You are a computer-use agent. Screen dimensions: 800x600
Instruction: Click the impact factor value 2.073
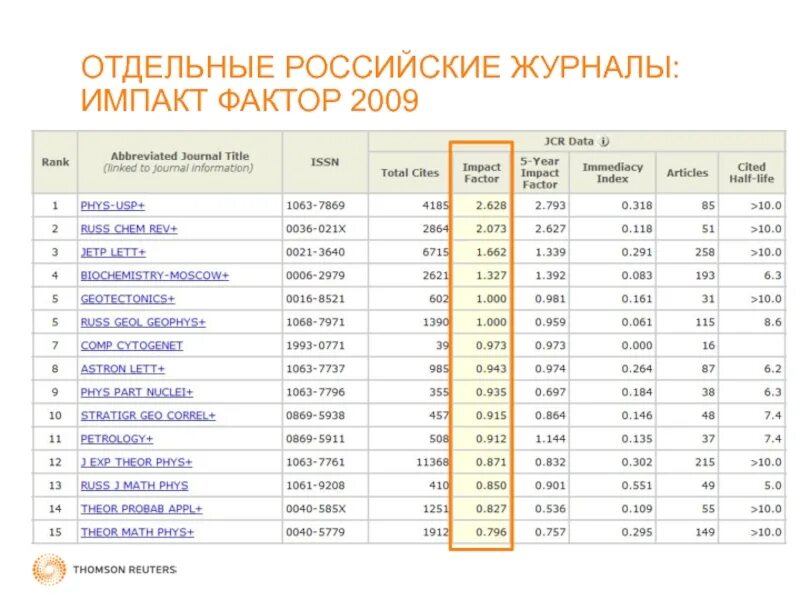491,229
